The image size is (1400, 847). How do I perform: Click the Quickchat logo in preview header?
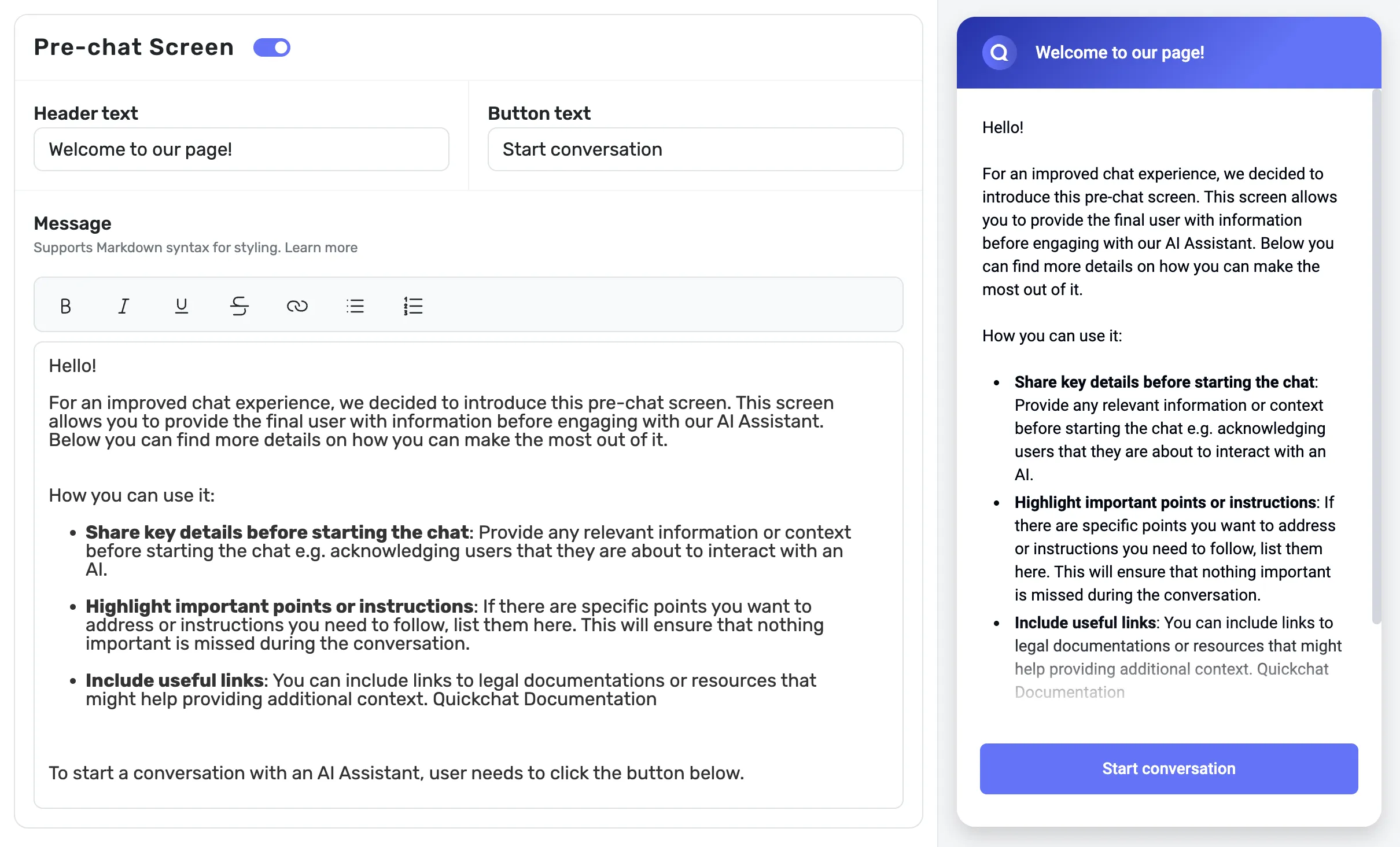pyautogui.click(x=999, y=53)
